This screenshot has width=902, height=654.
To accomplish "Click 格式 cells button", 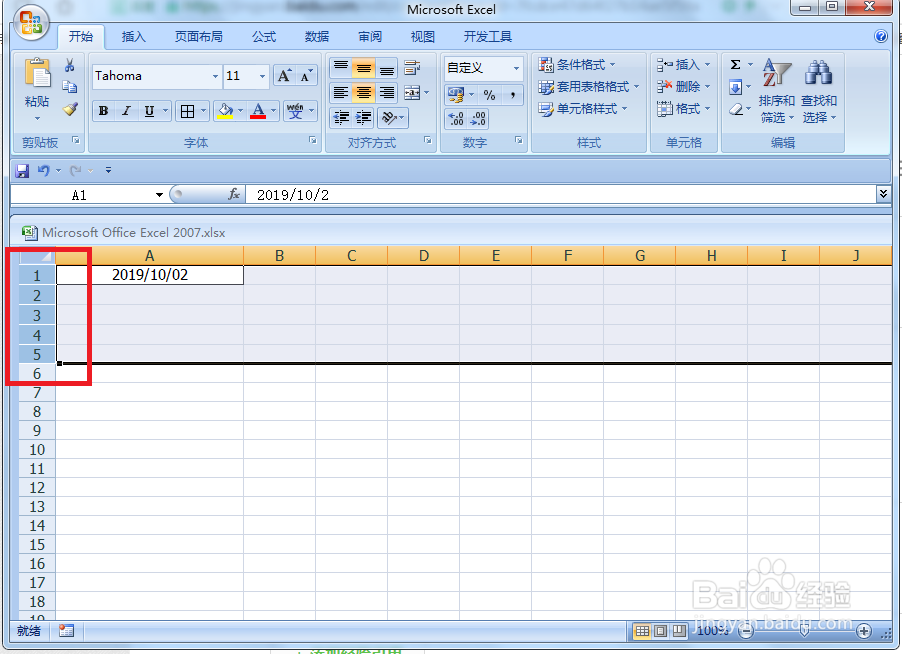I will [683, 109].
